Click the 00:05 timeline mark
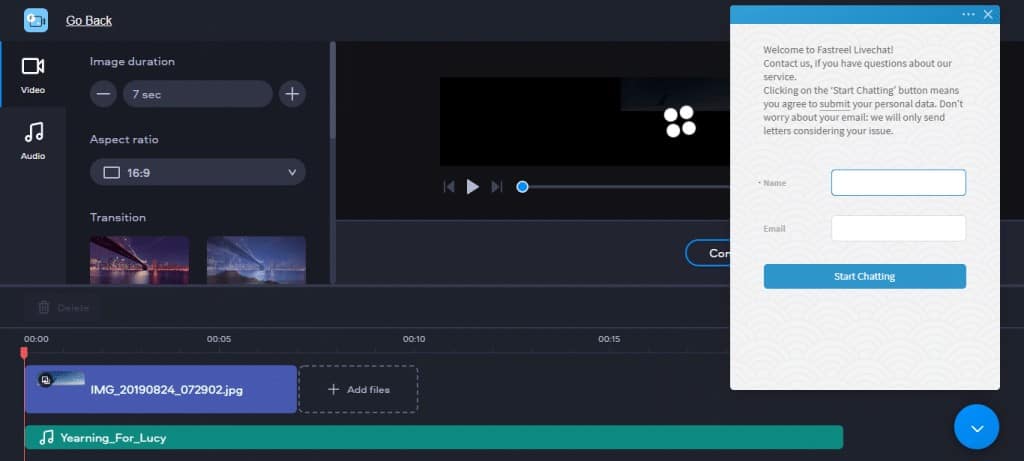Viewport: 1024px width, 461px height. pos(219,340)
